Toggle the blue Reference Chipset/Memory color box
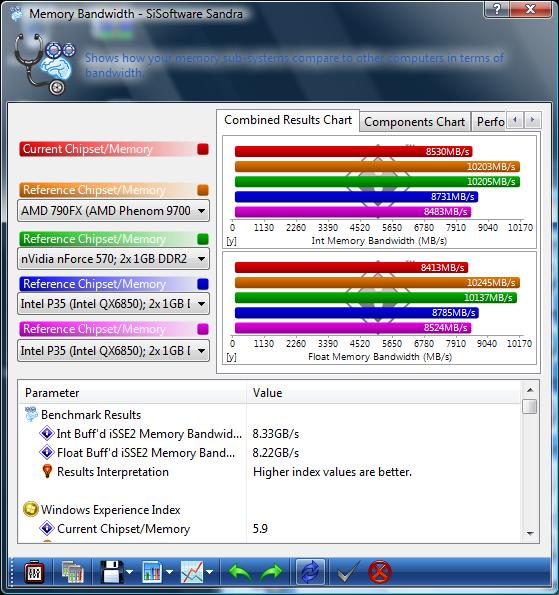The height and width of the screenshot is (595, 559). click(x=203, y=284)
